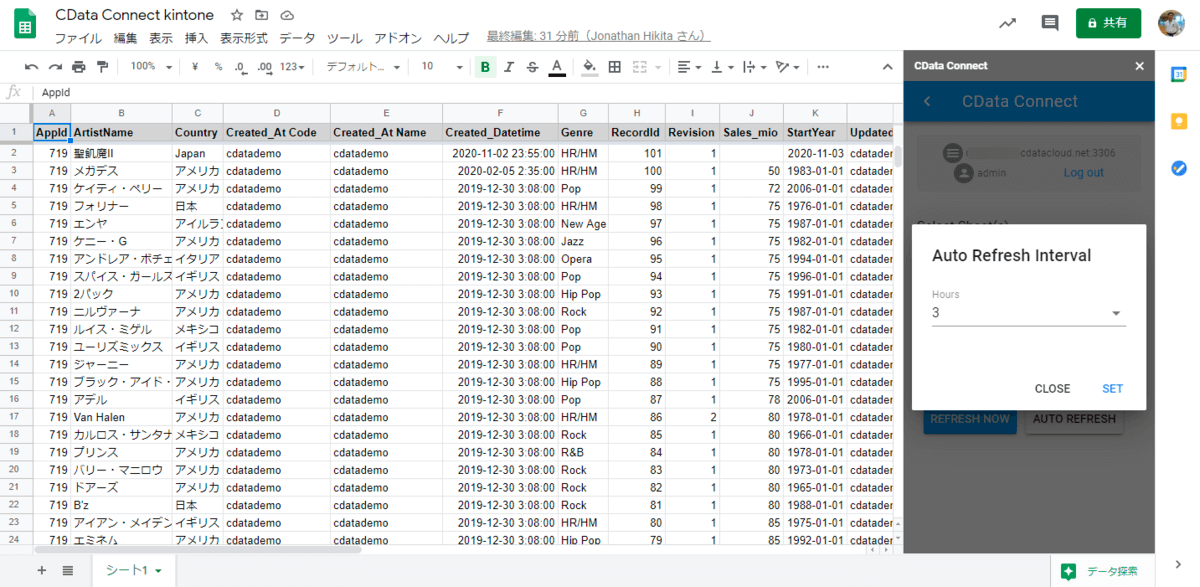
Task: Open the fill color picker
Action: click(x=589, y=67)
